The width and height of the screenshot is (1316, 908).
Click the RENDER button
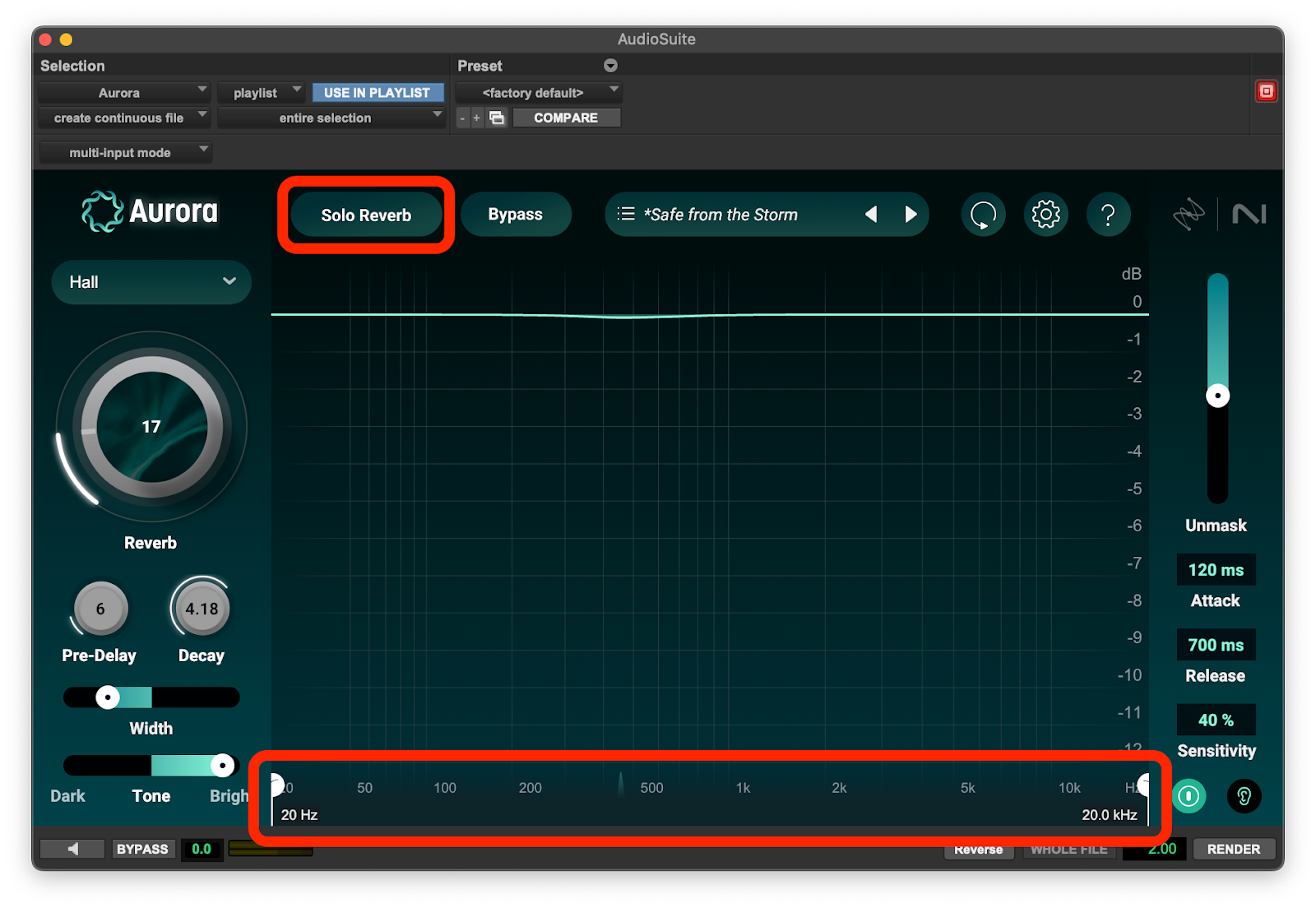pos(1234,849)
